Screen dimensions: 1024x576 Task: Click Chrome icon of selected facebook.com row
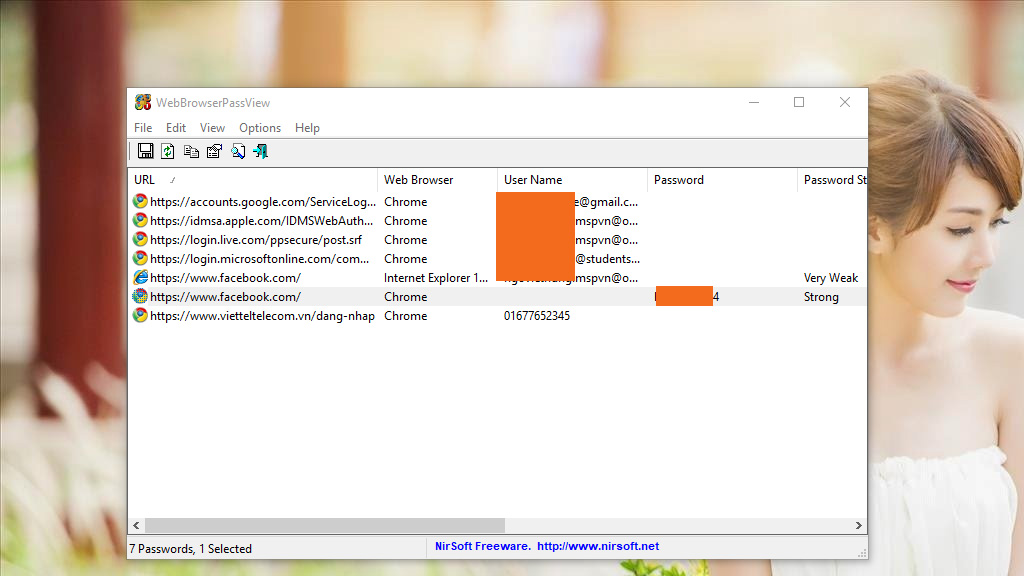click(140, 296)
